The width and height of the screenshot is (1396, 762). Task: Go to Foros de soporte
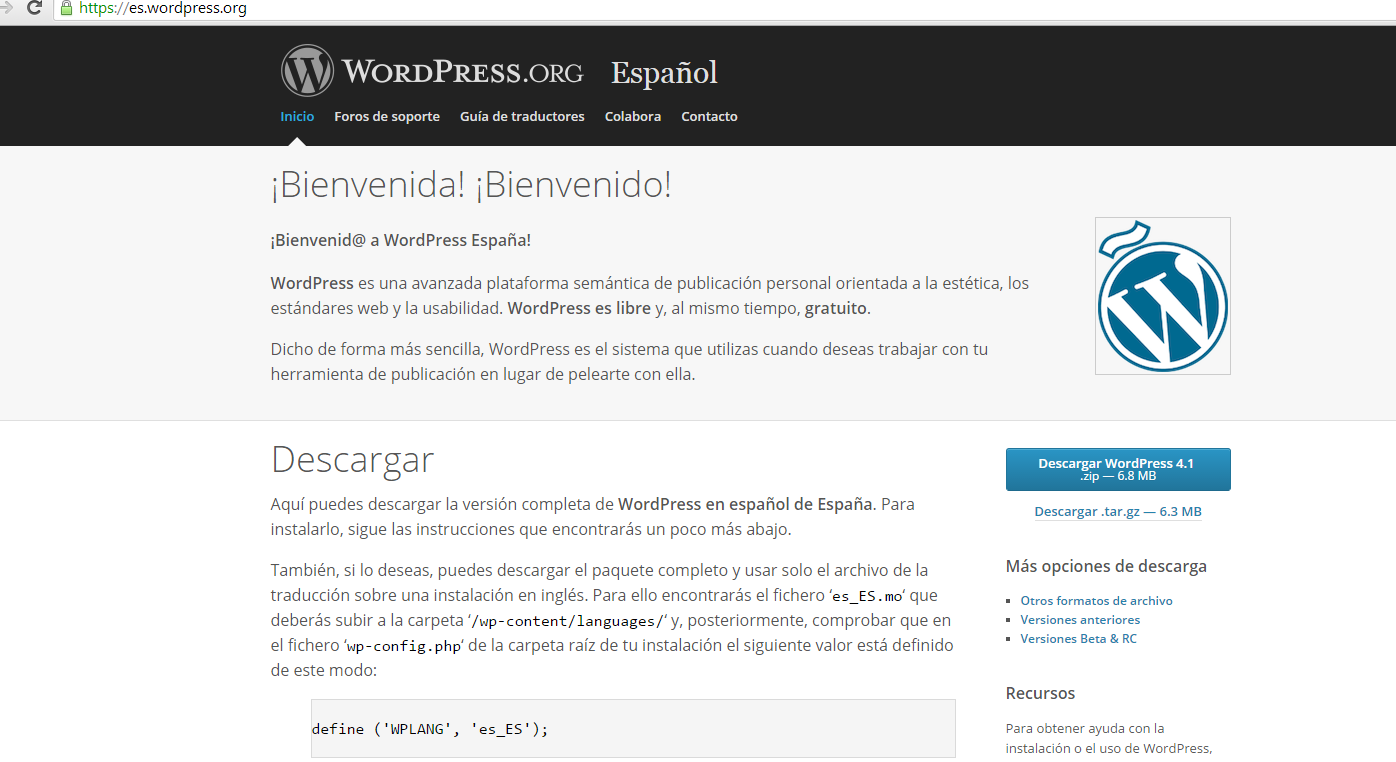[387, 117]
